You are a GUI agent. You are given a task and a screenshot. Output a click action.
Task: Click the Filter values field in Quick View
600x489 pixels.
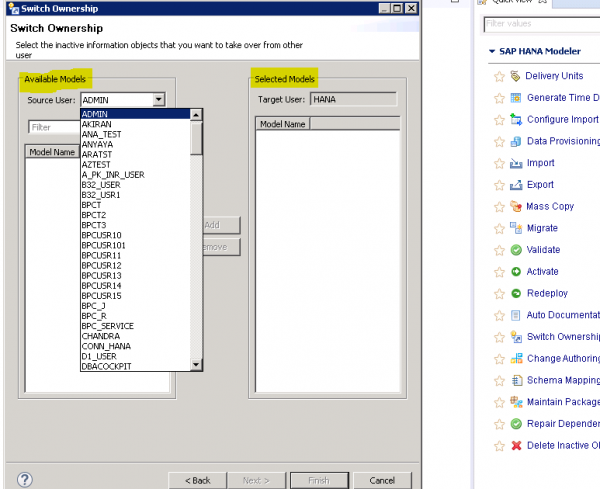[541, 24]
